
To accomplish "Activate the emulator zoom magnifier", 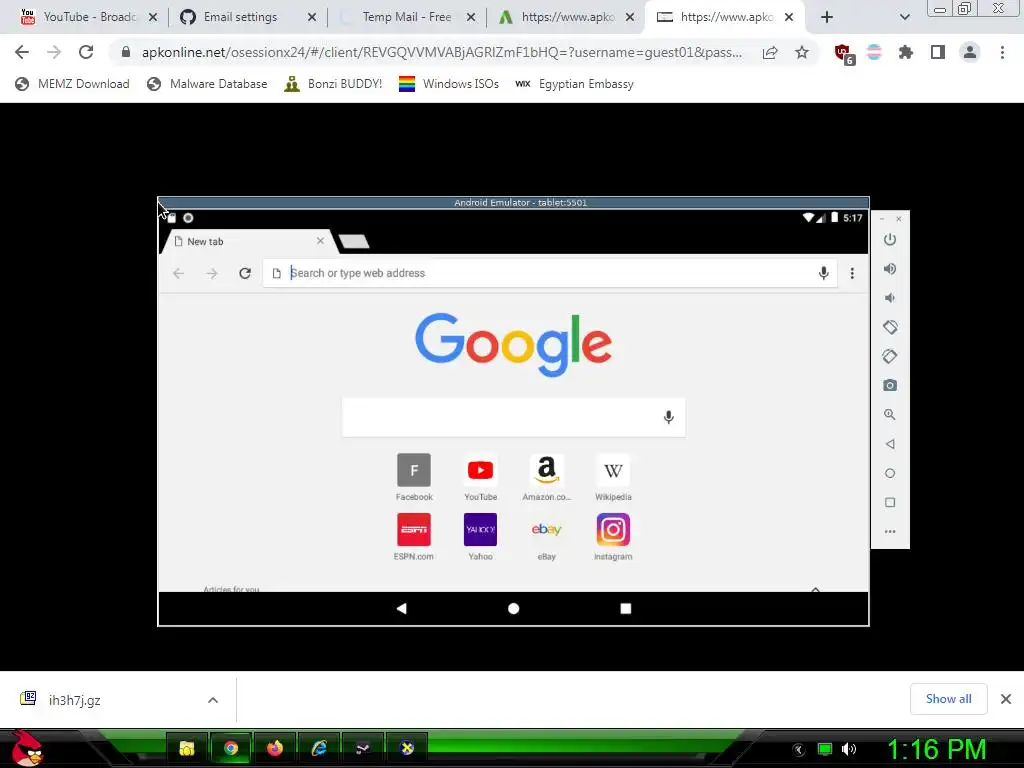I will tap(889, 414).
